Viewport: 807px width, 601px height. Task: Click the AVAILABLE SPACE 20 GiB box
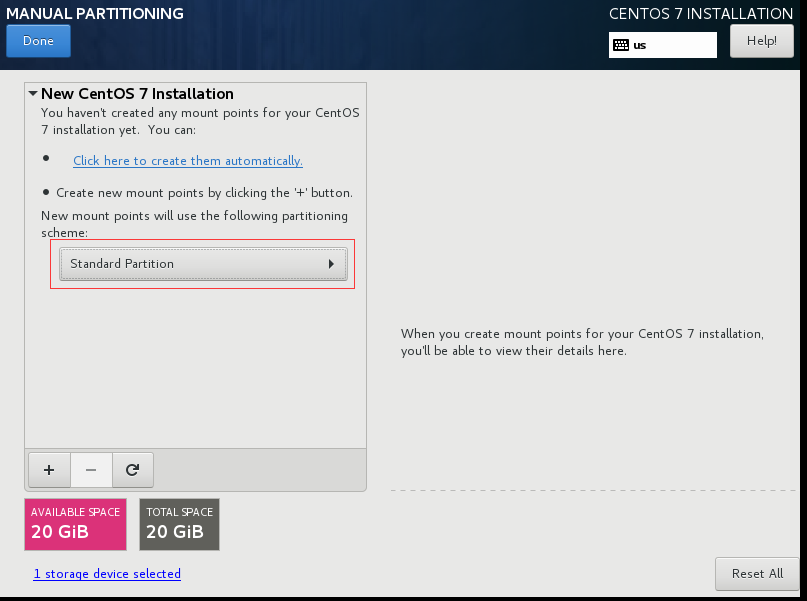coord(76,524)
